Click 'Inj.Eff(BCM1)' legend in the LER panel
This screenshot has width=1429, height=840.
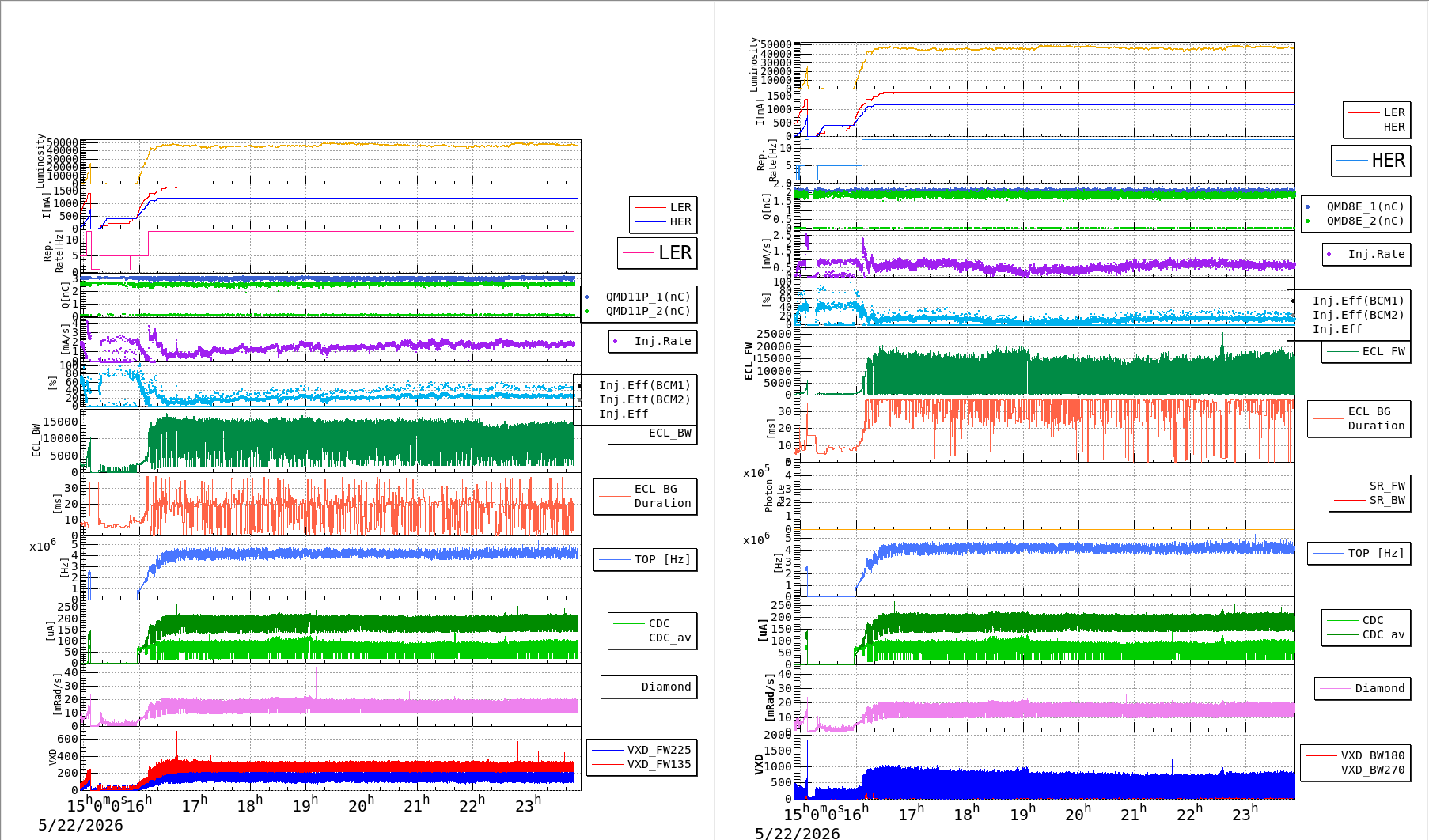point(635,385)
